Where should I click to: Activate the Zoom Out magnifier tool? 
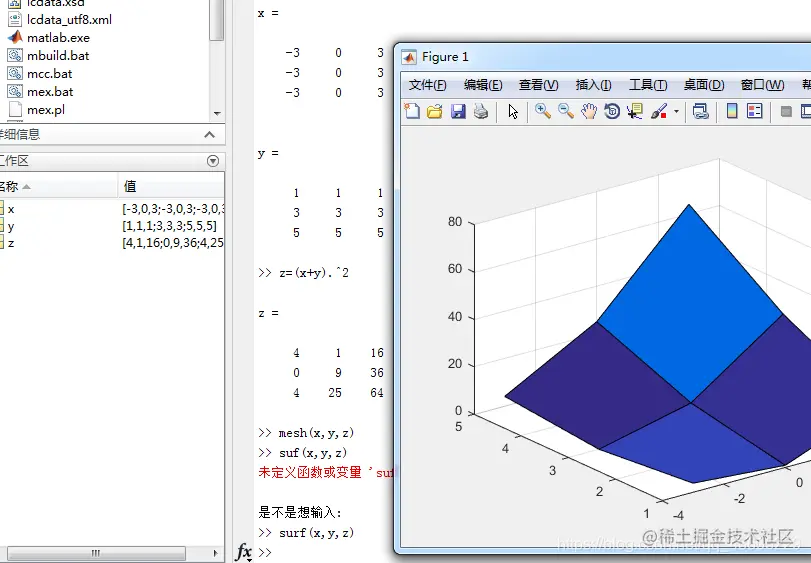(x=565, y=111)
